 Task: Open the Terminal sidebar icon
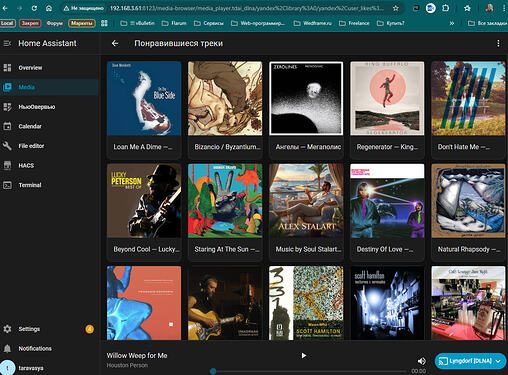7,185
